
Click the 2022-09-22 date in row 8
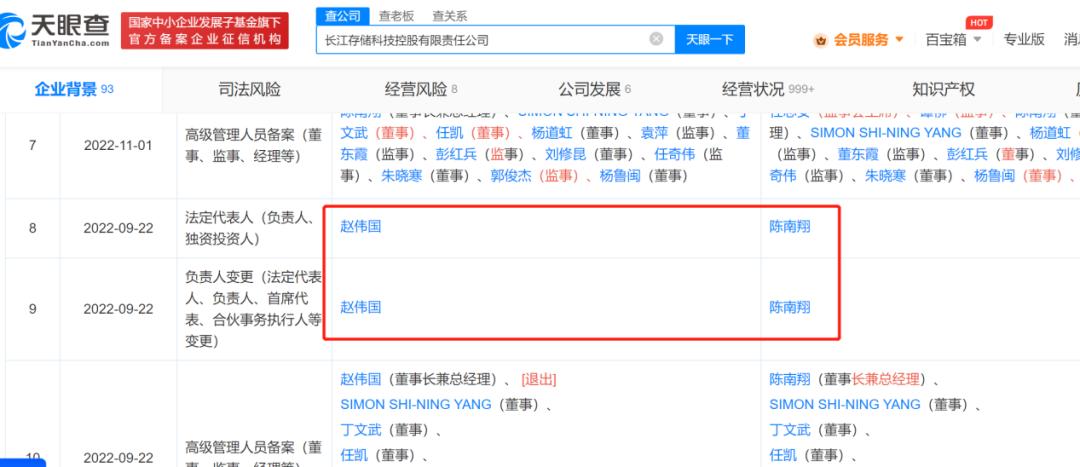click(x=118, y=228)
